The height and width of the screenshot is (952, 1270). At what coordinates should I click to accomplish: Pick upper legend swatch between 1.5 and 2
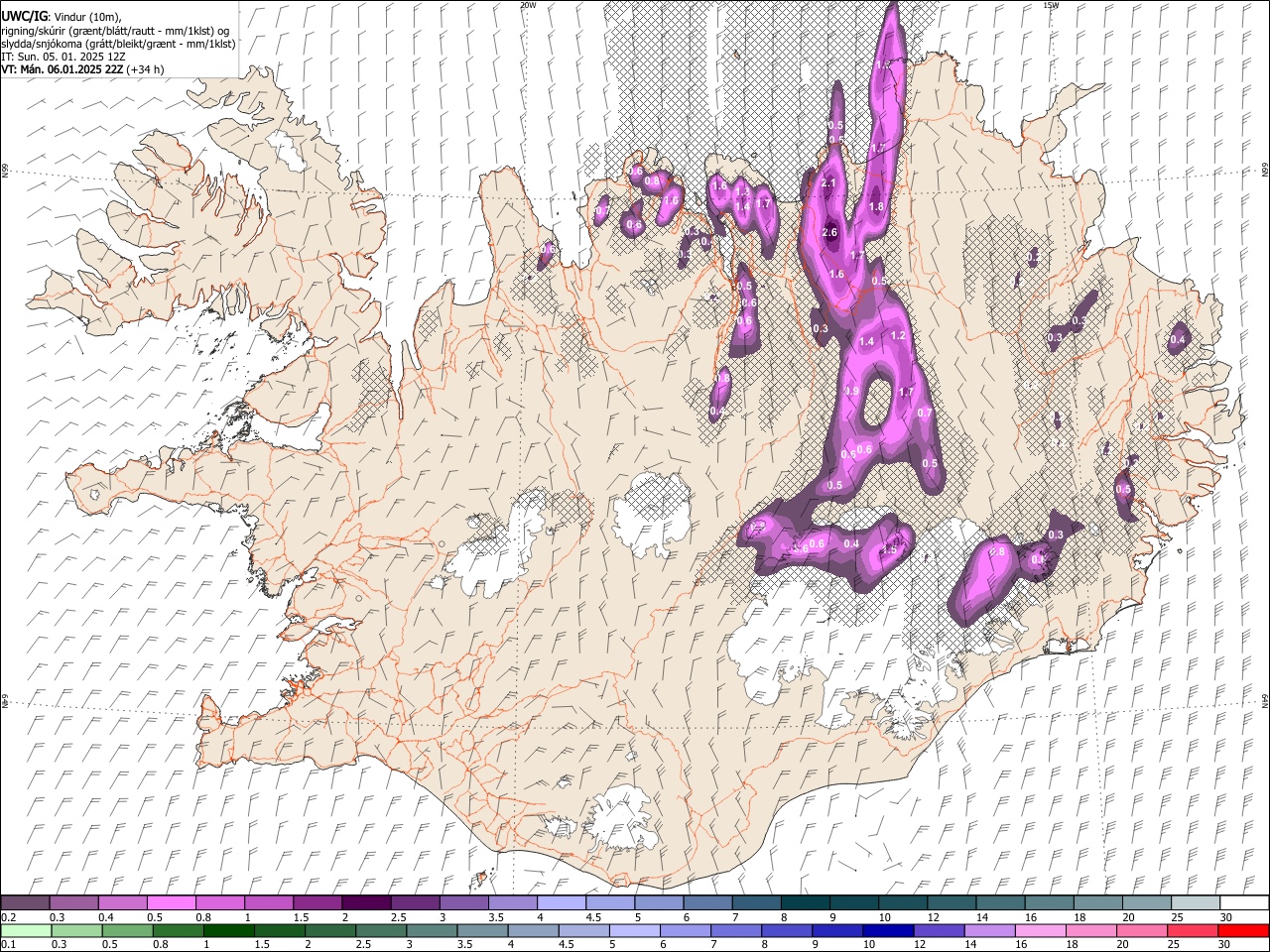pos(317,903)
